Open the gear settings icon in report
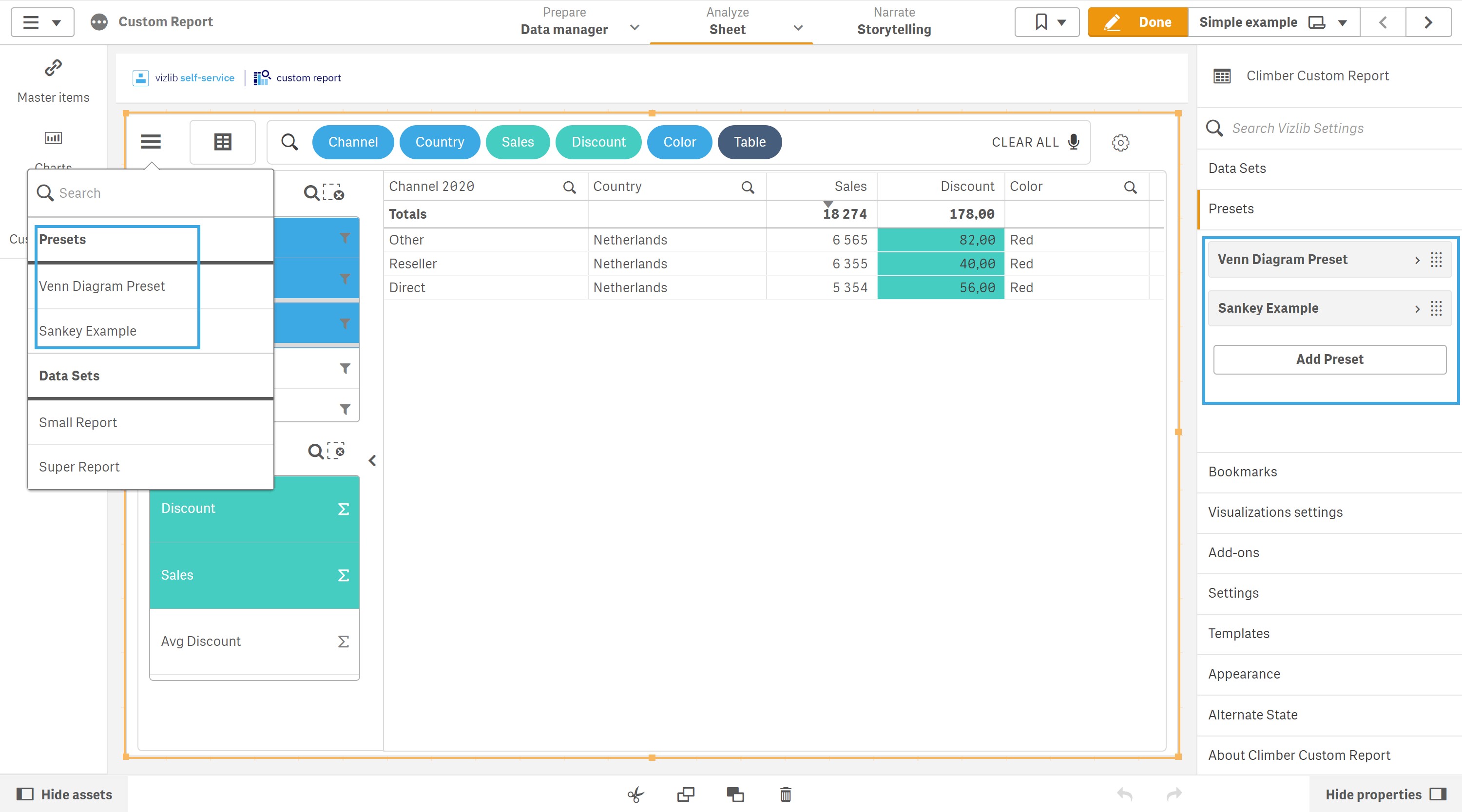This screenshot has width=1462, height=812. point(1120,142)
